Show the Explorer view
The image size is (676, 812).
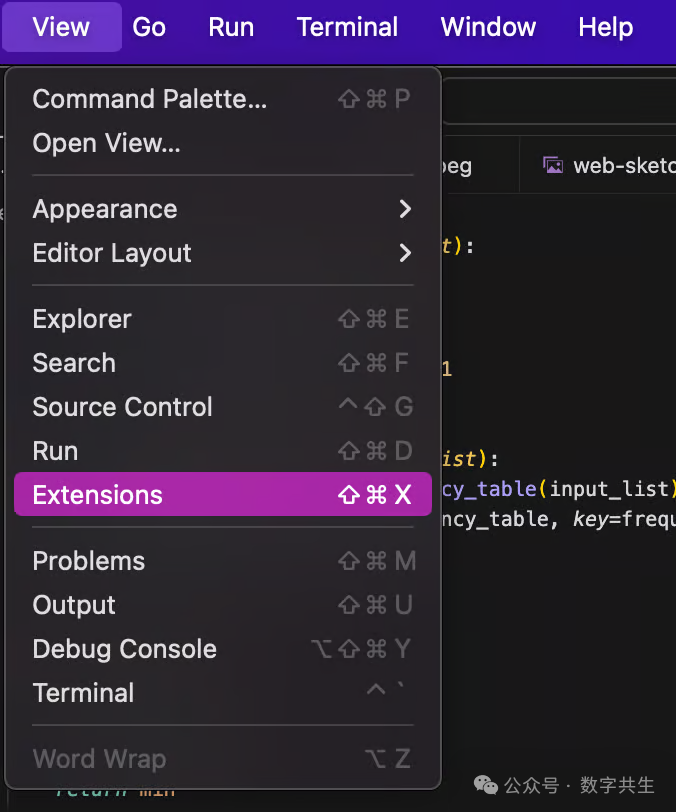point(82,319)
